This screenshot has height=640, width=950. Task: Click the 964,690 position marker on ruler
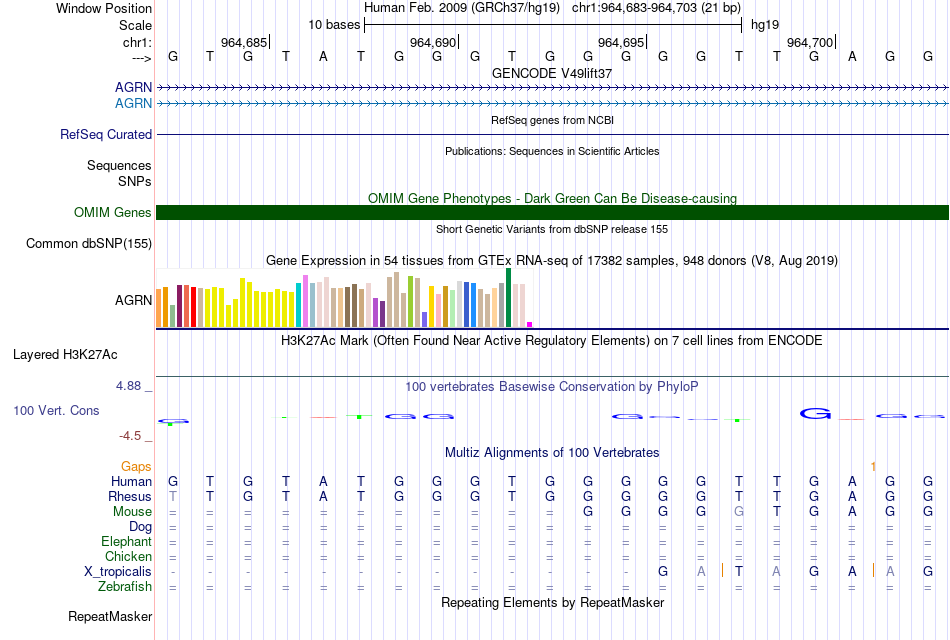pyautogui.click(x=434, y=42)
